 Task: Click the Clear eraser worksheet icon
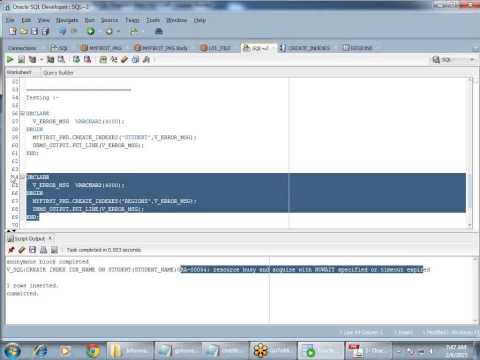tap(125, 60)
